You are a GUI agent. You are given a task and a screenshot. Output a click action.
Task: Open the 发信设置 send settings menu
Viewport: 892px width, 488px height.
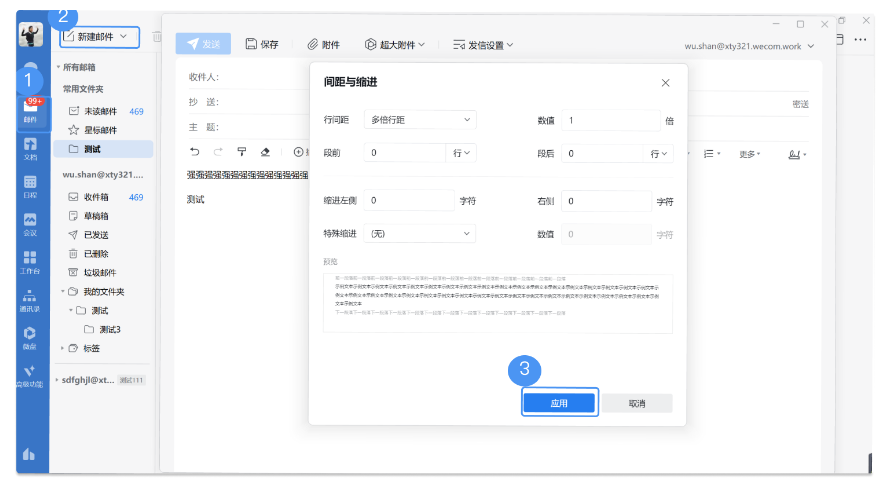(484, 44)
